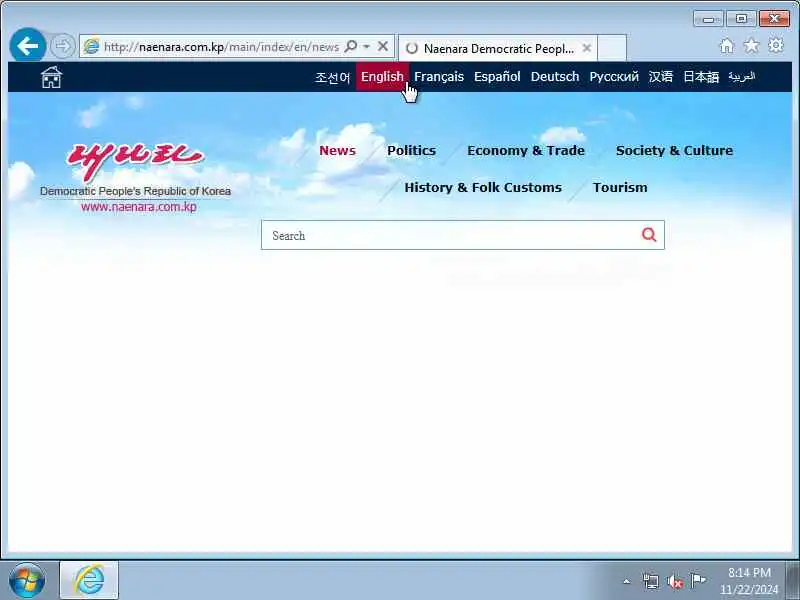Restore down the browser window
Screen dimensions: 800x600
point(741,19)
